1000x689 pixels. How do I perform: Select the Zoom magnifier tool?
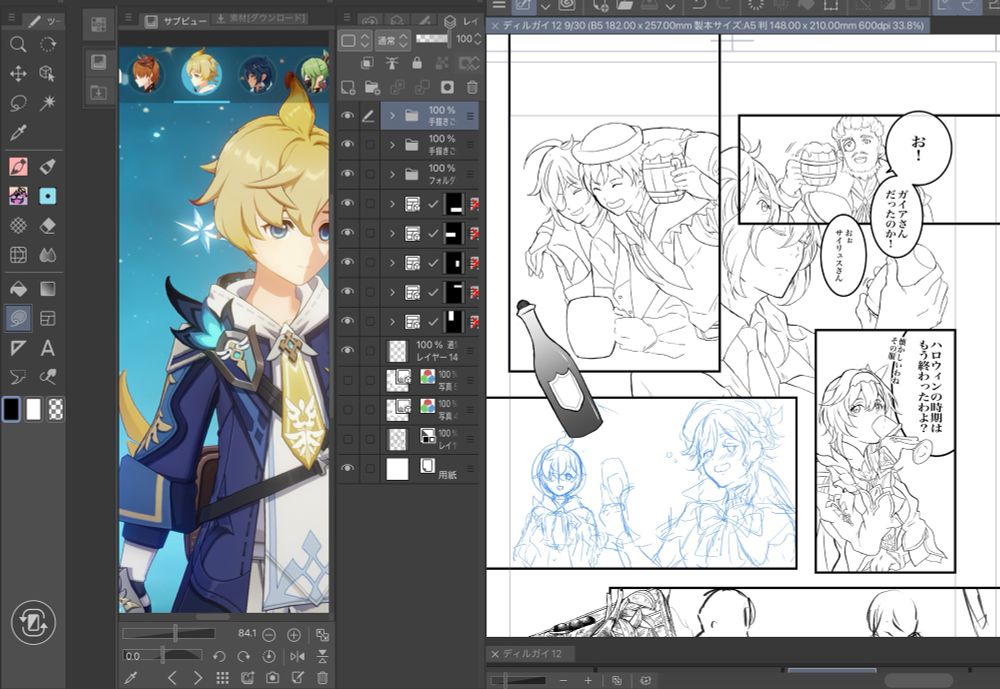coord(18,44)
